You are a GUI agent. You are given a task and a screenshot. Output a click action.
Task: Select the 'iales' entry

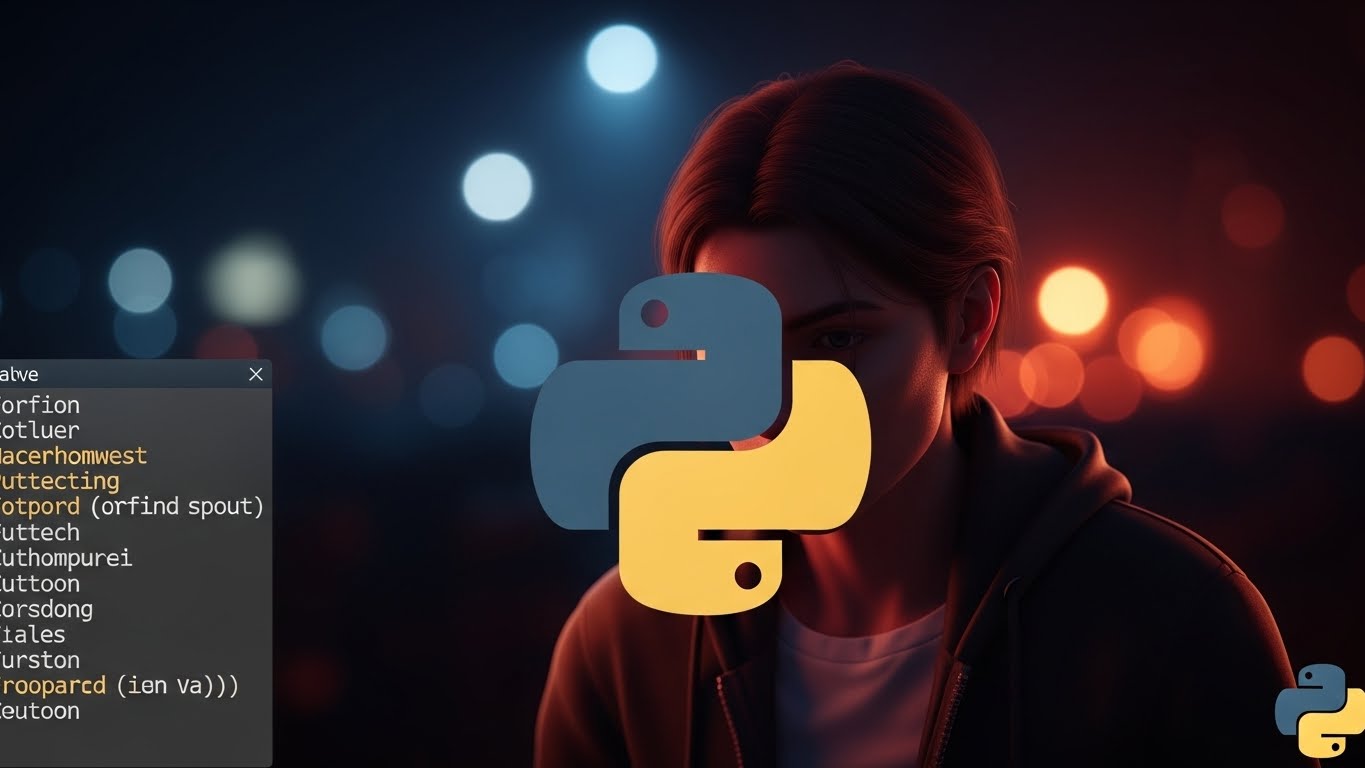[x=33, y=635]
